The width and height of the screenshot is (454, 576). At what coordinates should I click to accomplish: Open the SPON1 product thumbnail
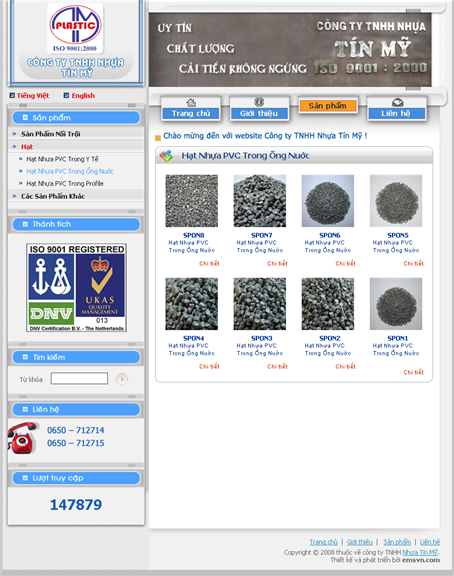pos(396,304)
